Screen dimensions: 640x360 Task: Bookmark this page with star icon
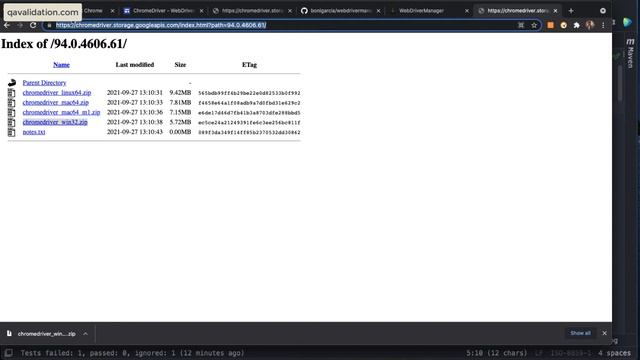pos(534,25)
